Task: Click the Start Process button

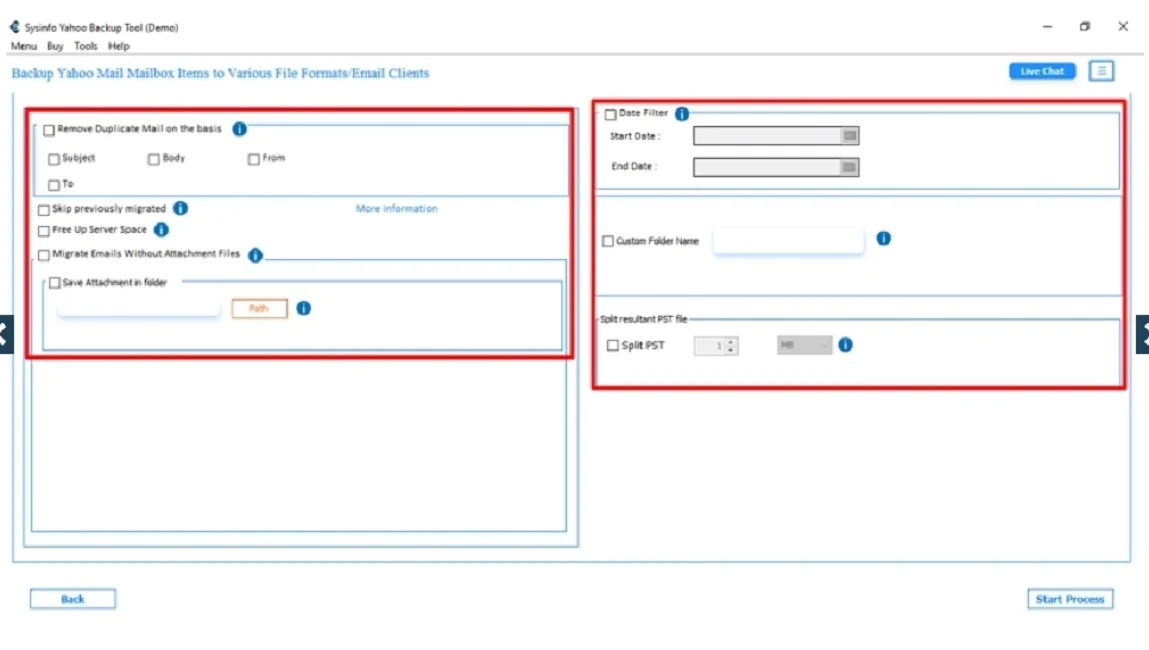Action: coord(1070,599)
